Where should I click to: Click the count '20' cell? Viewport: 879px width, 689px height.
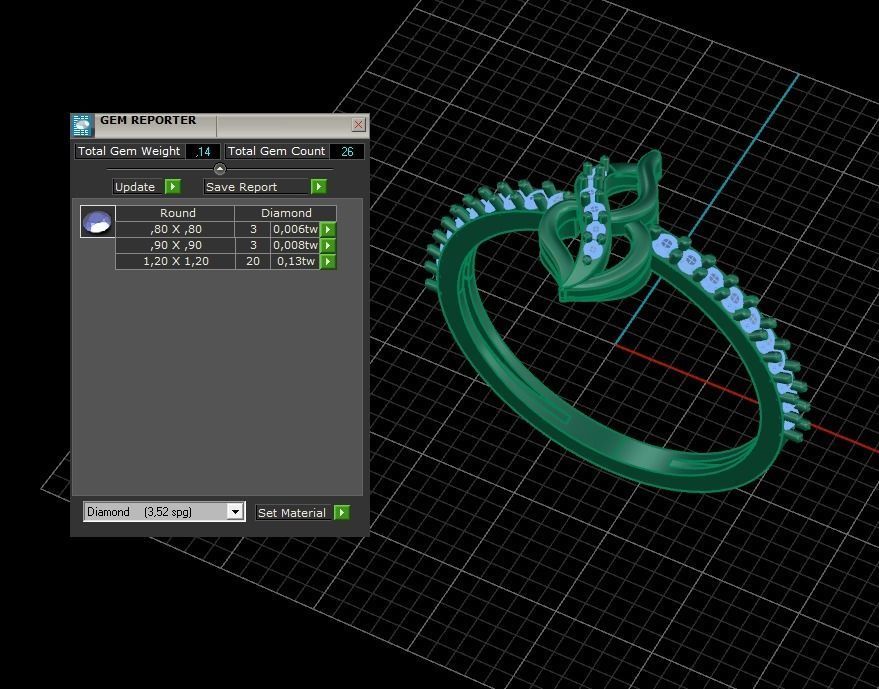point(253,261)
